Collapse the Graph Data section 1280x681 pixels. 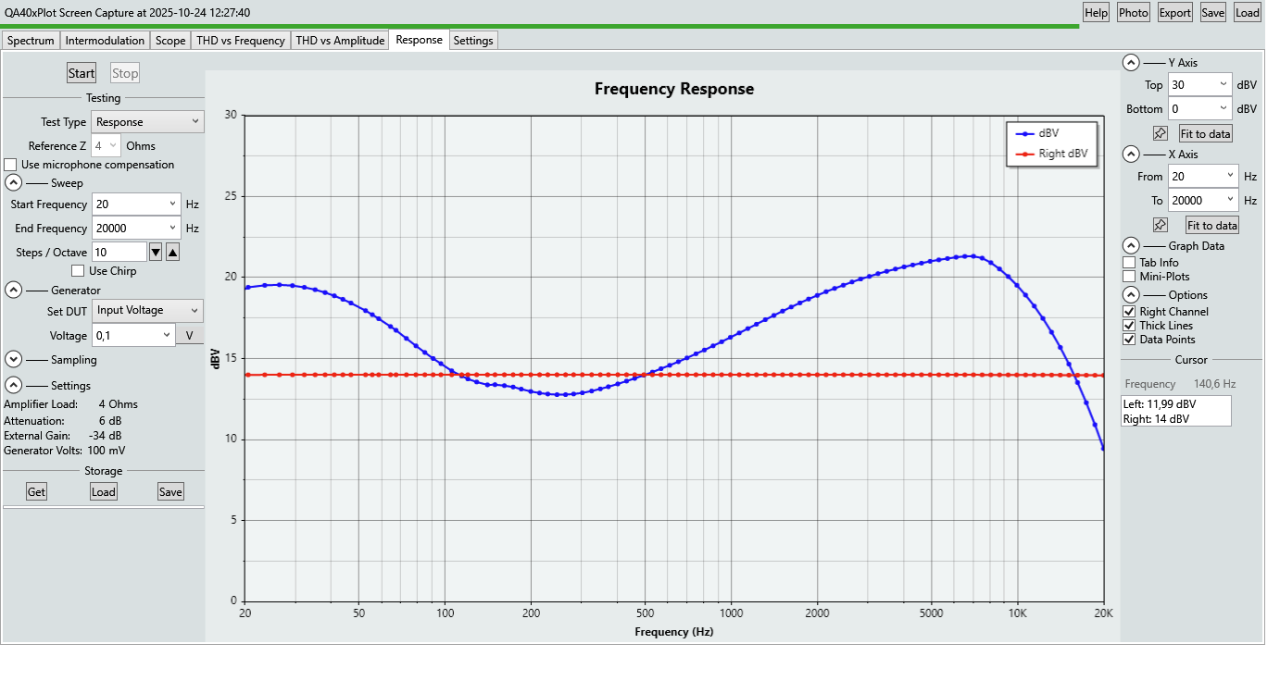click(1130, 246)
